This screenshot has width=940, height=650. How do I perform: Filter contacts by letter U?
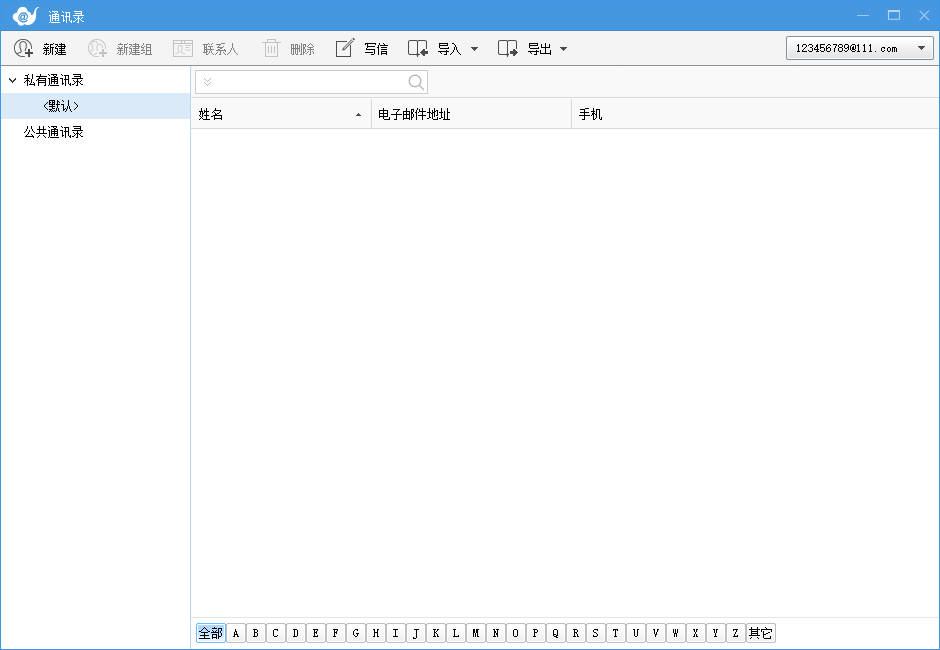click(x=635, y=633)
